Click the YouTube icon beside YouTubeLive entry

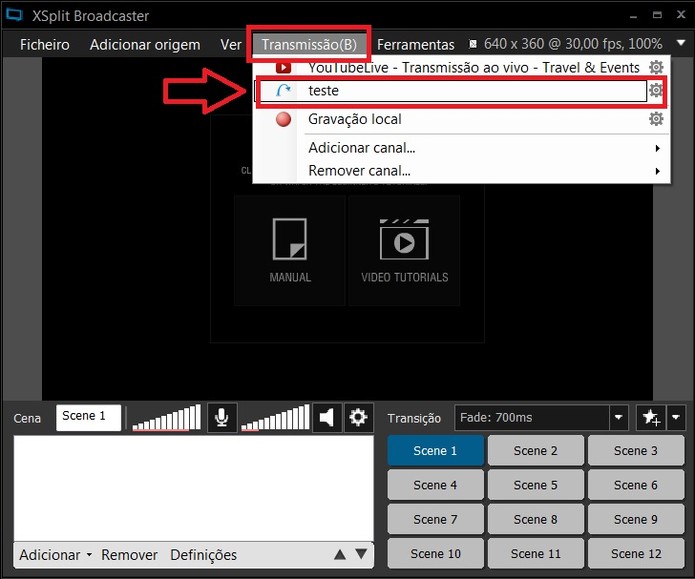pyautogui.click(x=283, y=68)
